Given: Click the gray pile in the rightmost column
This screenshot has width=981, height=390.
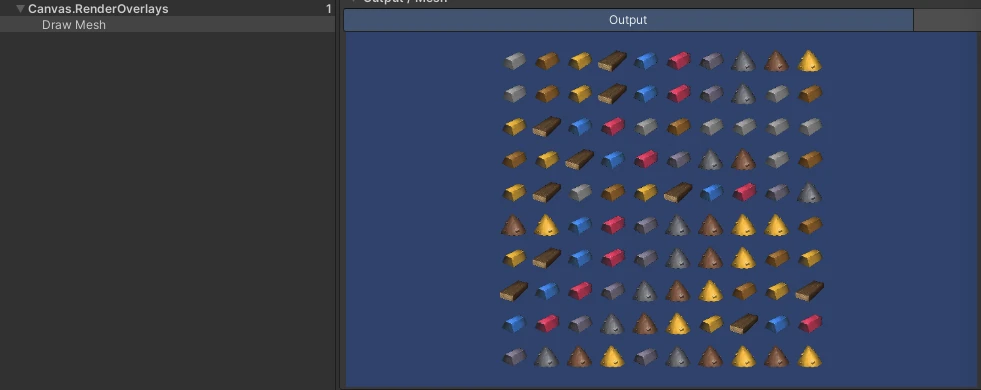Looking at the screenshot, I should click(x=810, y=192).
